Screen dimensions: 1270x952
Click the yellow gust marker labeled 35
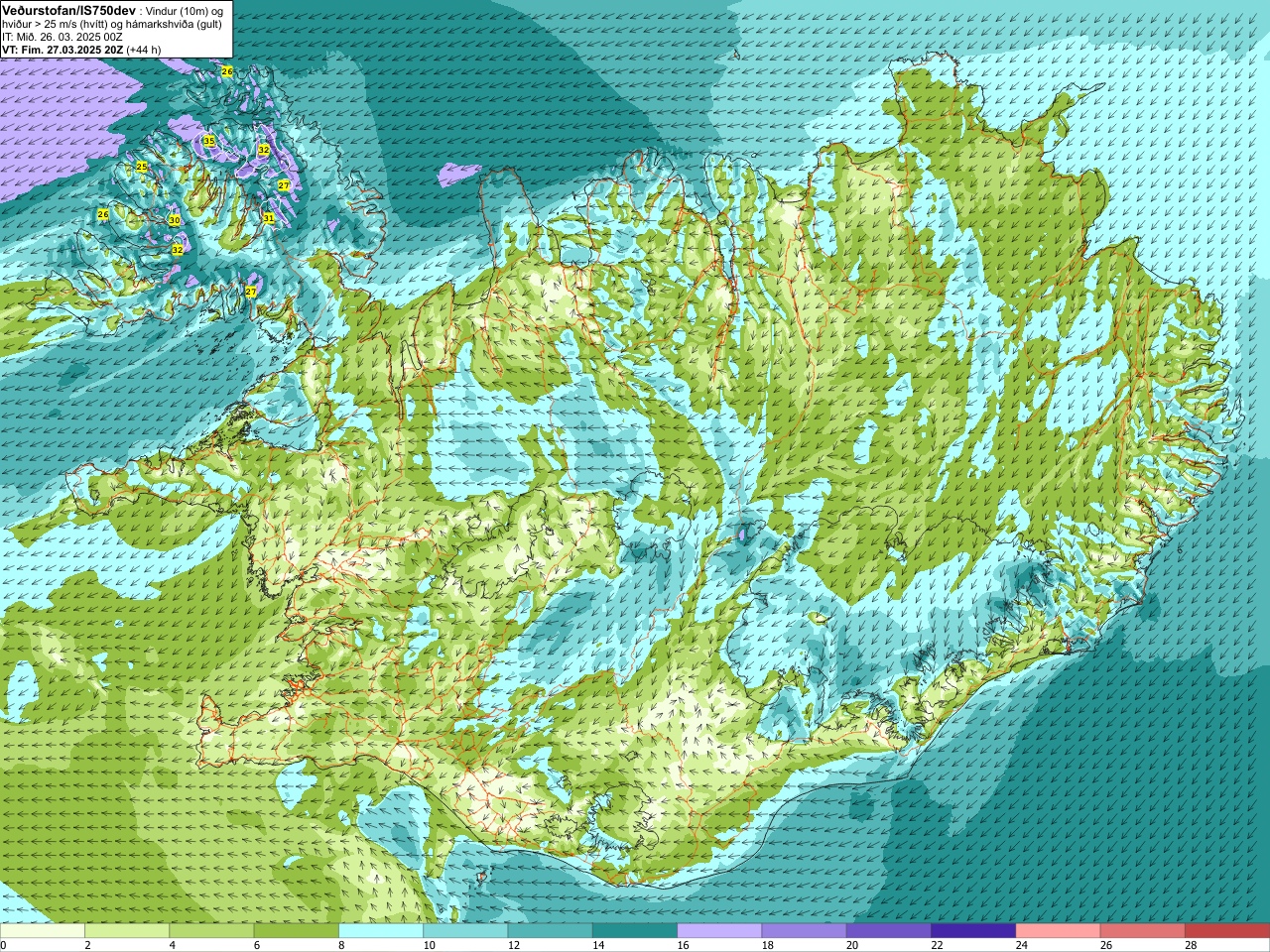click(208, 141)
